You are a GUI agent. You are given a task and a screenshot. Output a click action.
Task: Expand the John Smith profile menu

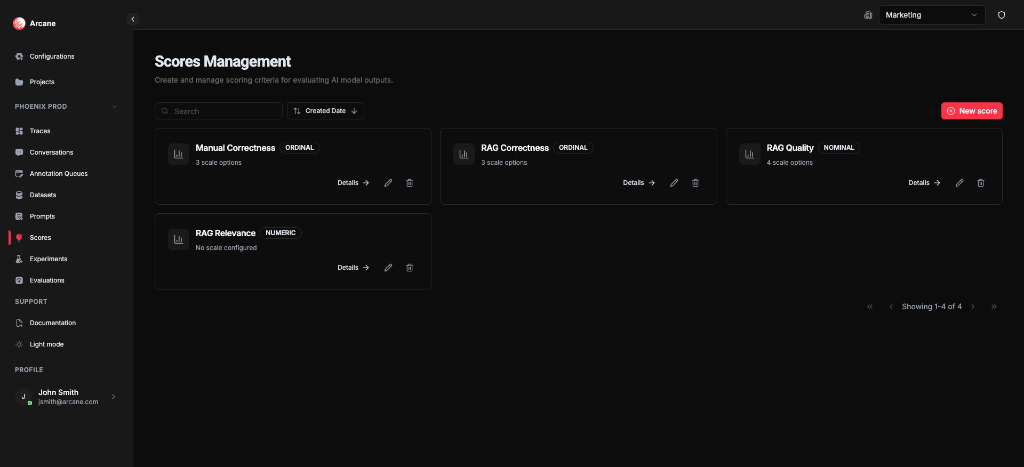113,397
